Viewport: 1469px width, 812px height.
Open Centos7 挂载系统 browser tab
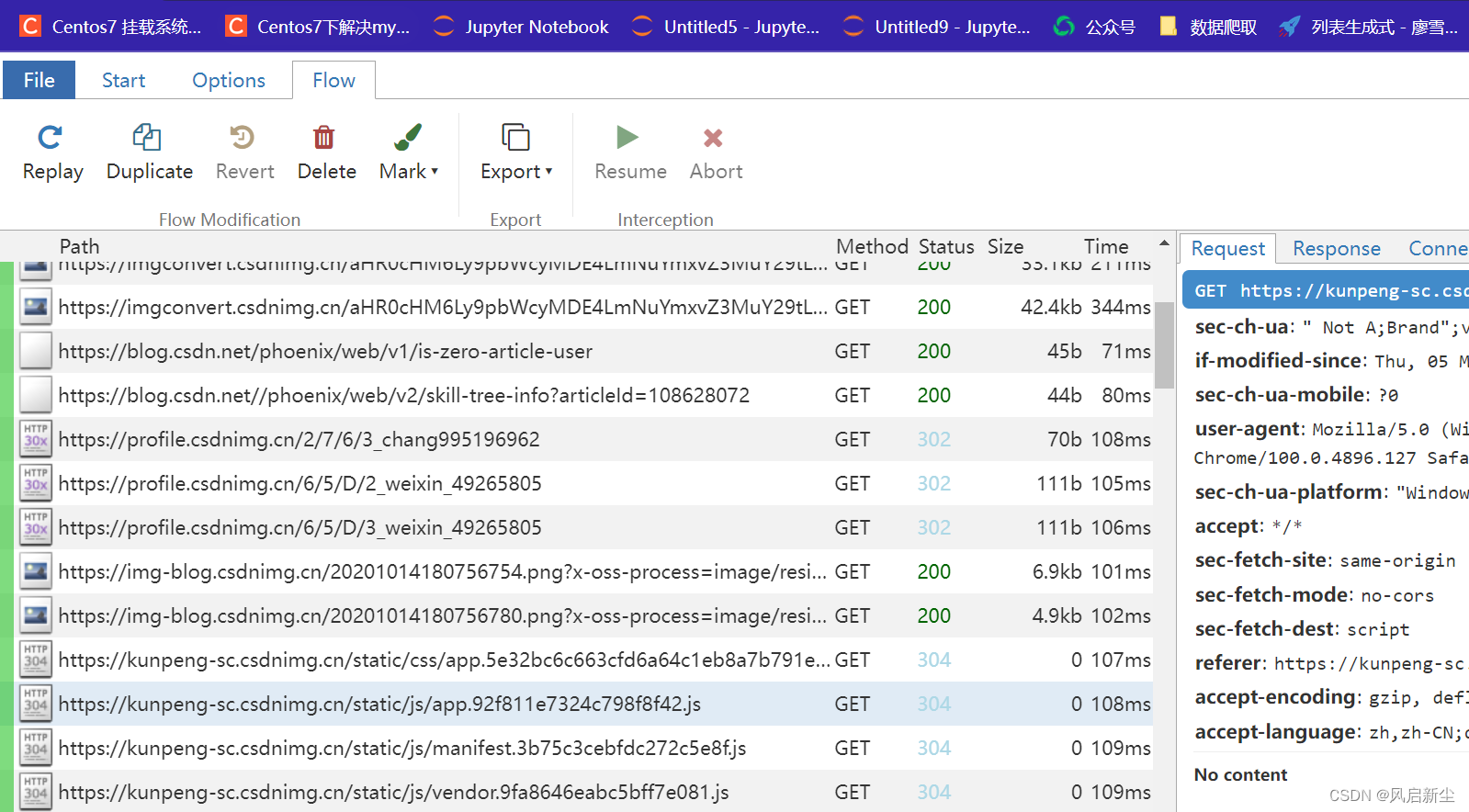[x=111, y=26]
